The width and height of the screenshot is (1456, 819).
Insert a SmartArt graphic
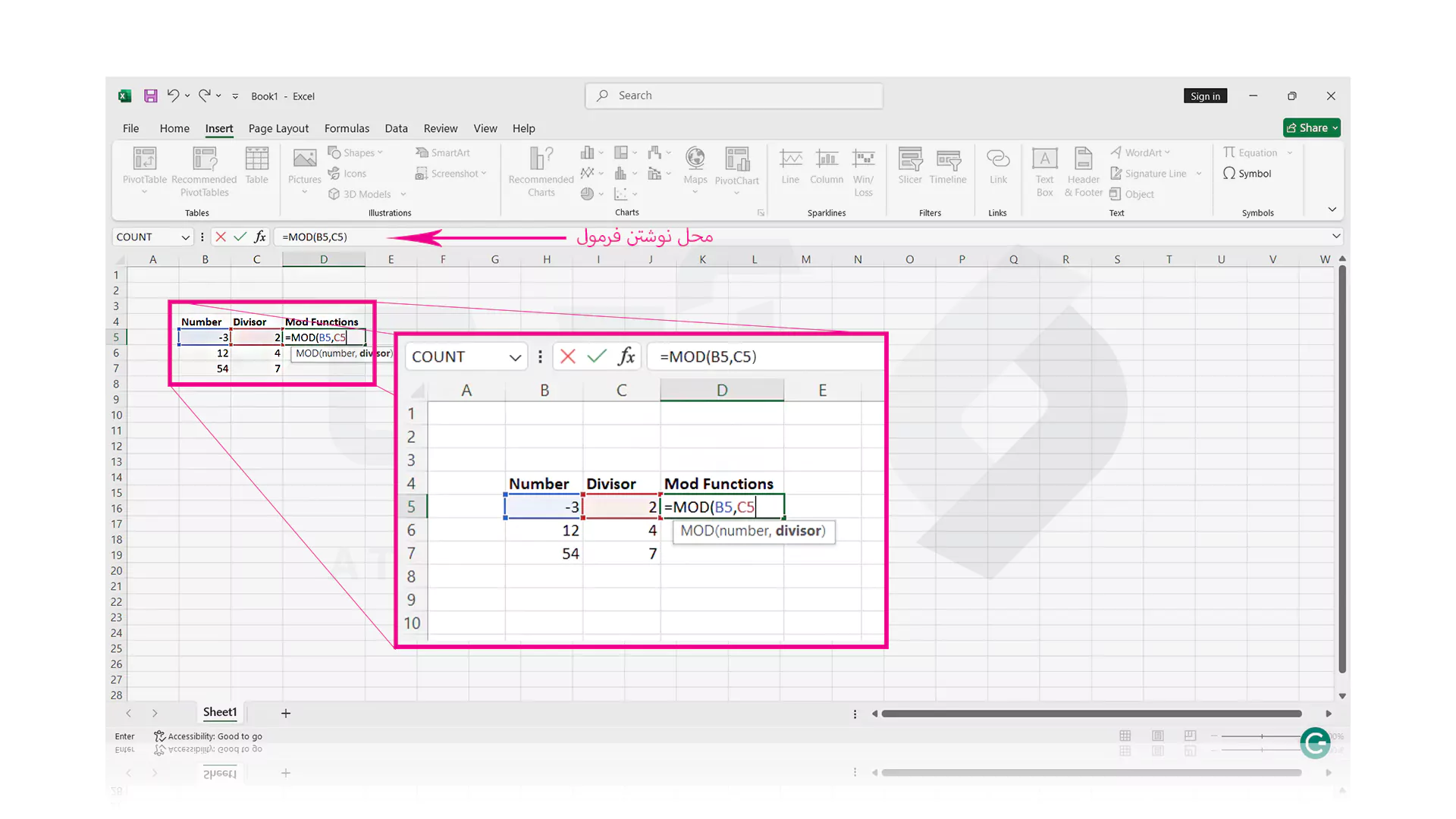tap(443, 152)
